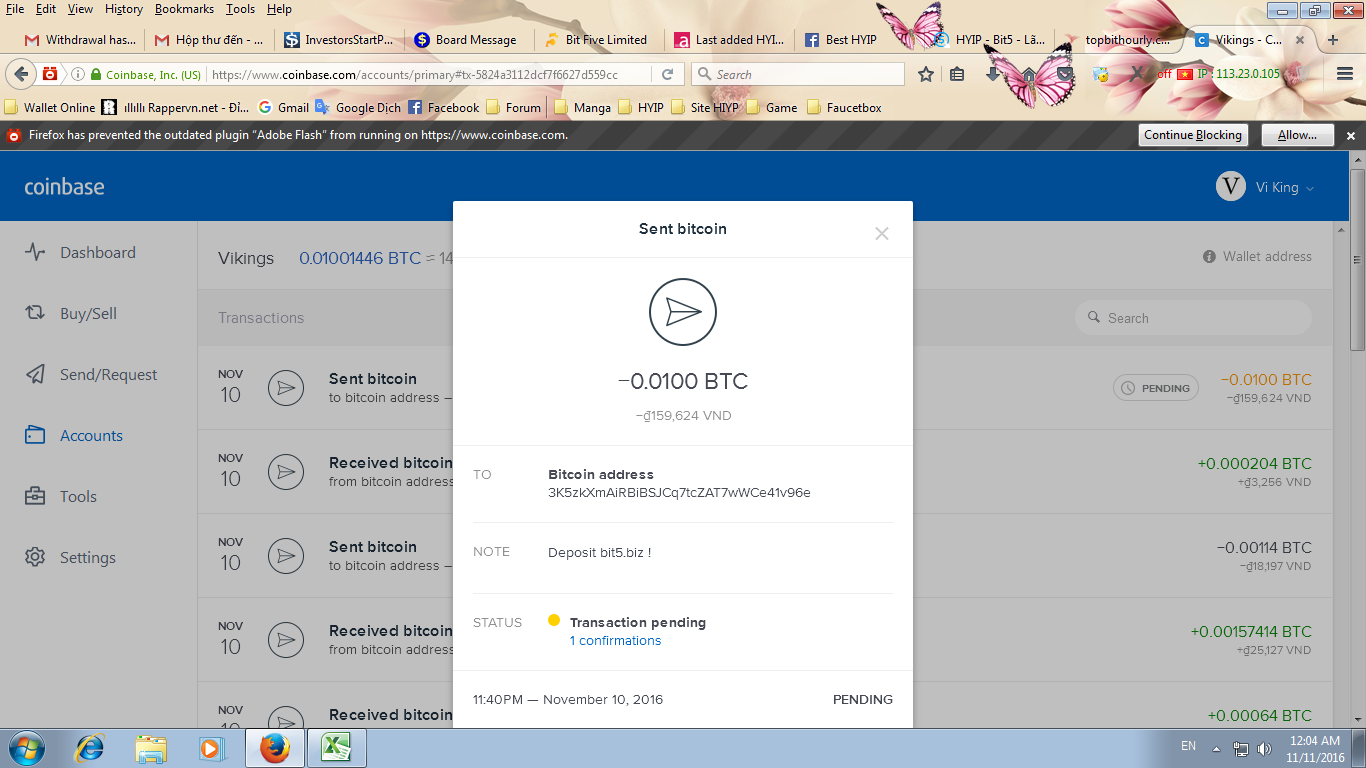Open the Bookmarks menu
This screenshot has width=1366, height=768.
click(184, 9)
